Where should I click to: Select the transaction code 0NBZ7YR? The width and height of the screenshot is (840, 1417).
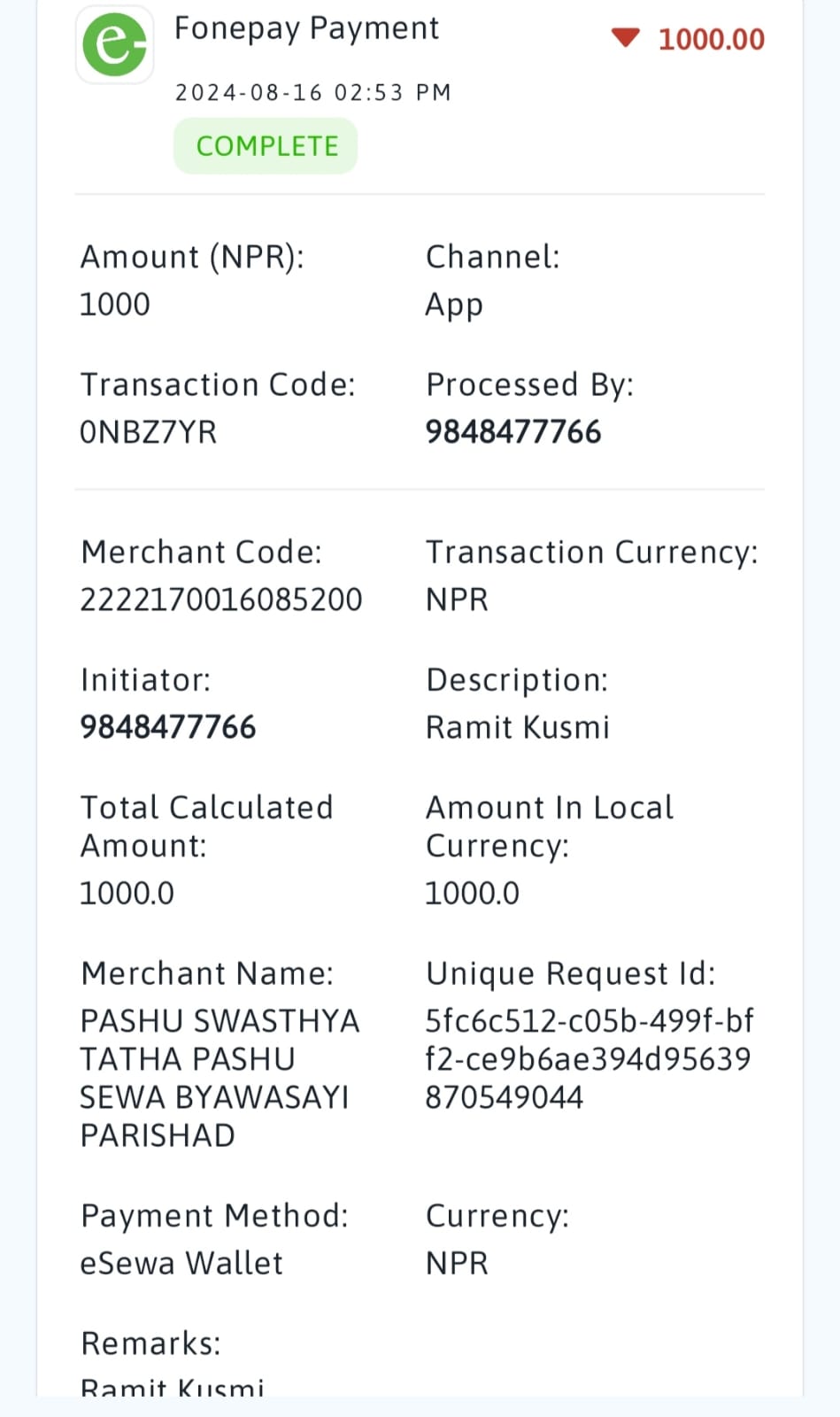(x=149, y=432)
